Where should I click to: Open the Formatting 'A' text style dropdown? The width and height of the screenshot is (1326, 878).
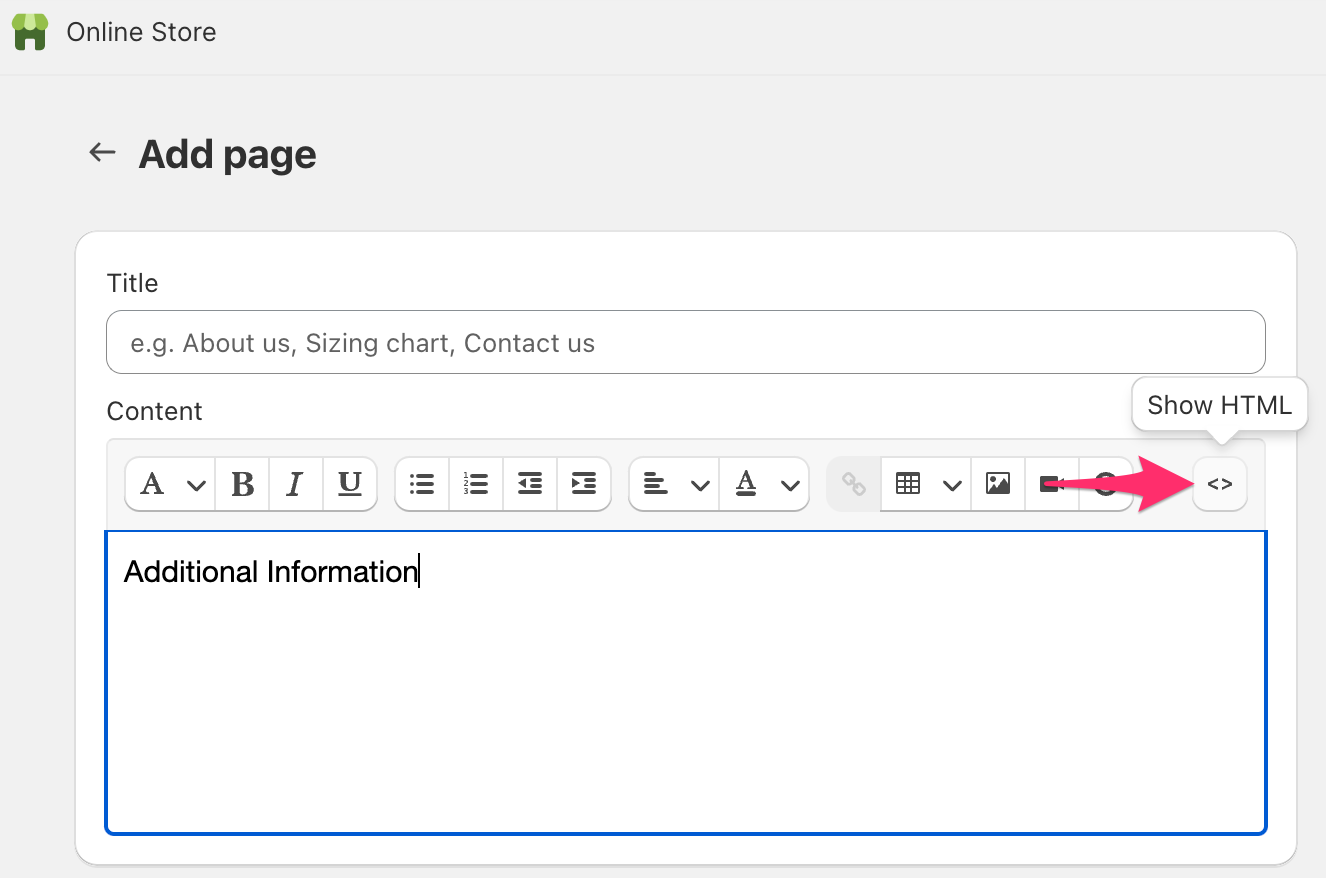[x=170, y=484]
